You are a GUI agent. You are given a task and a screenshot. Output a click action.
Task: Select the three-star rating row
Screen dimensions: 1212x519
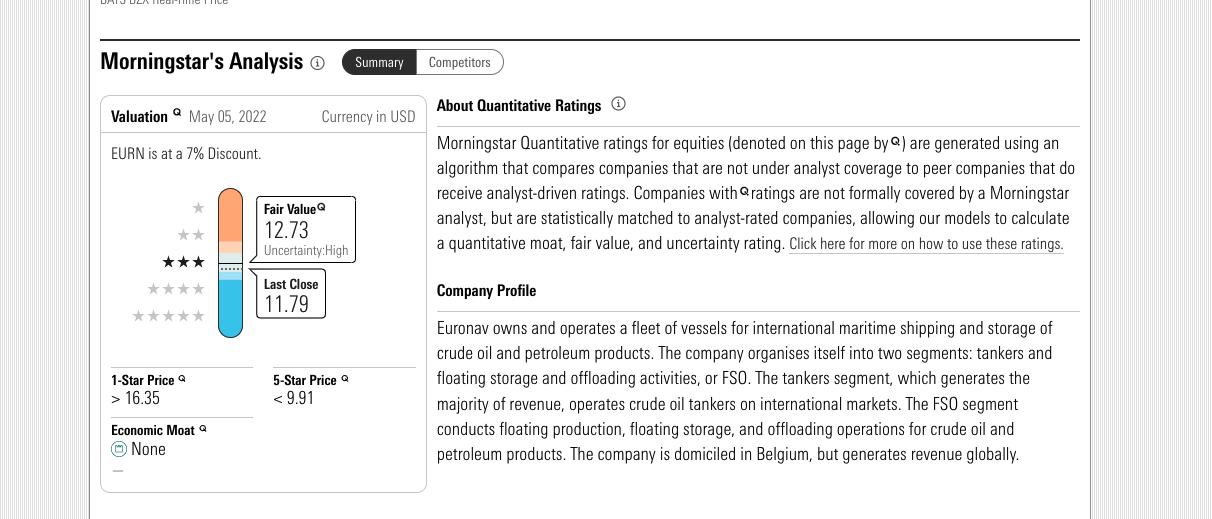pos(183,262)
